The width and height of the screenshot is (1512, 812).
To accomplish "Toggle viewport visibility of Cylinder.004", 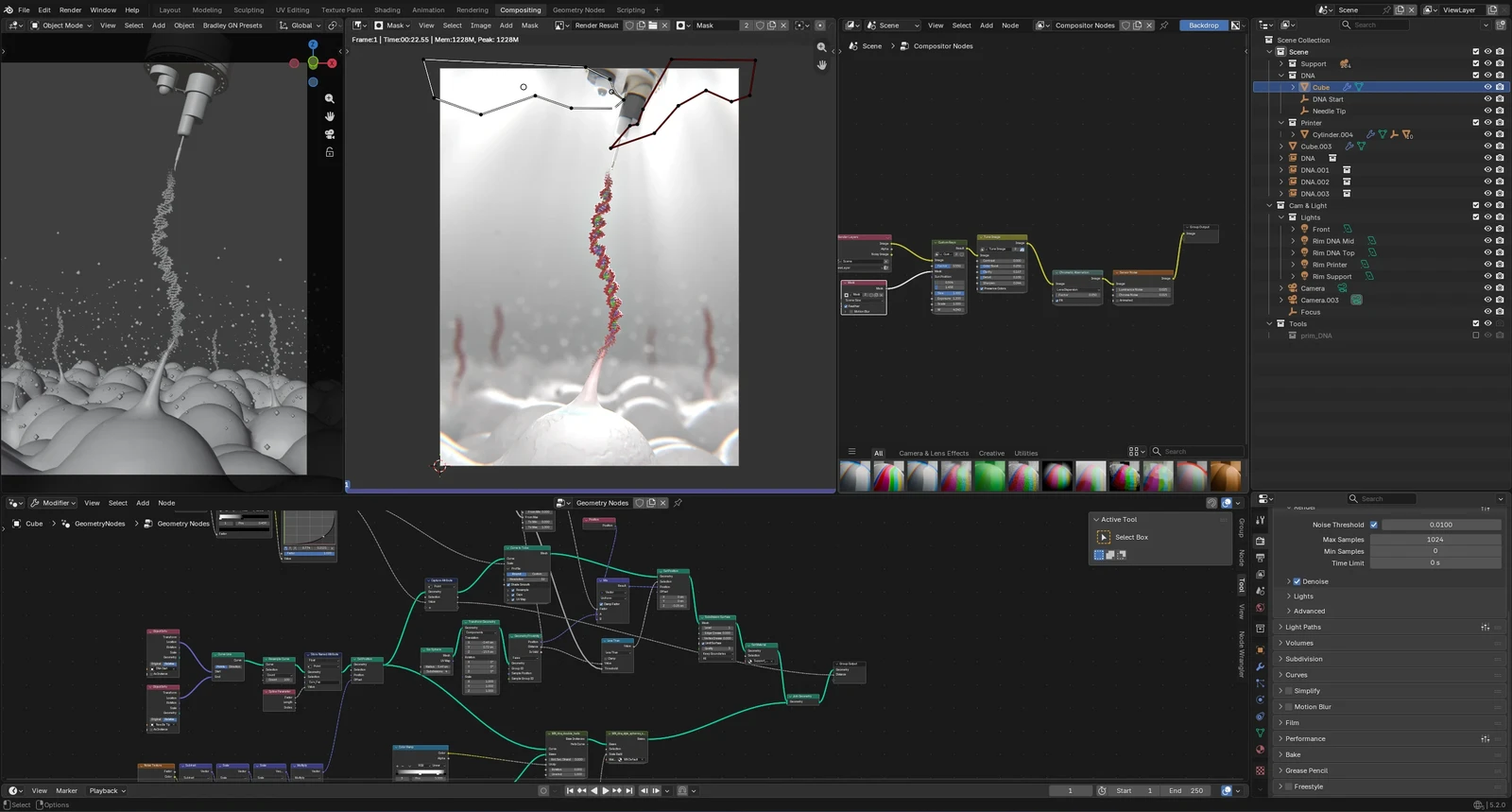I will click(x=1487, y=134).
